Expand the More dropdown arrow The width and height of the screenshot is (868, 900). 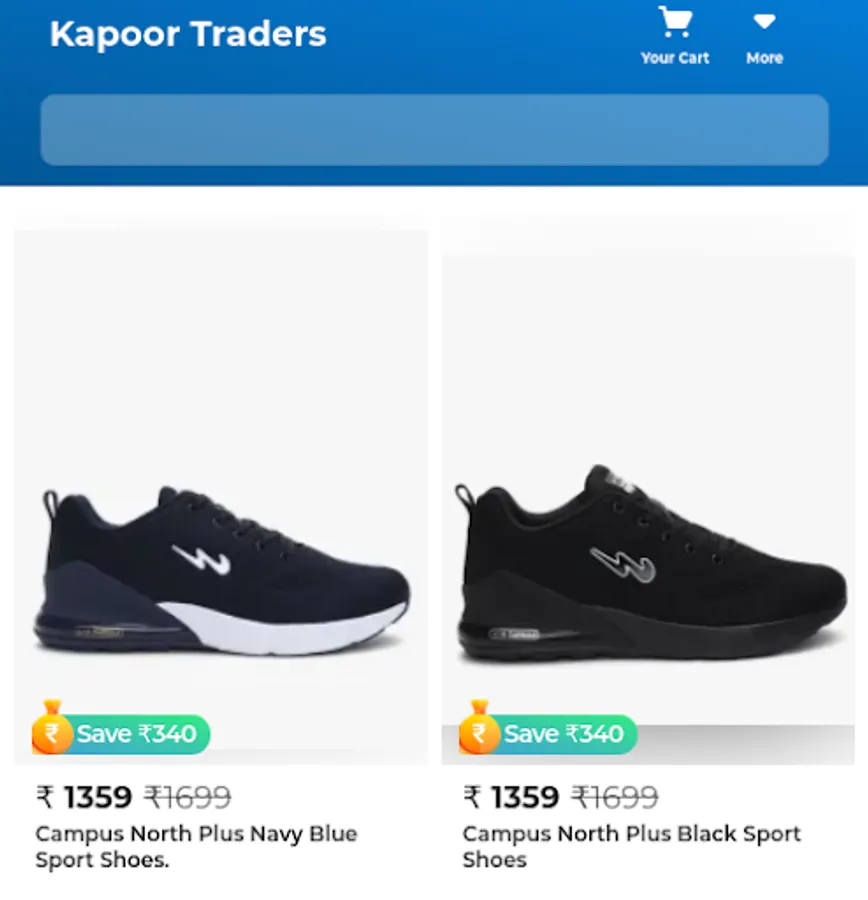[764, 22]
